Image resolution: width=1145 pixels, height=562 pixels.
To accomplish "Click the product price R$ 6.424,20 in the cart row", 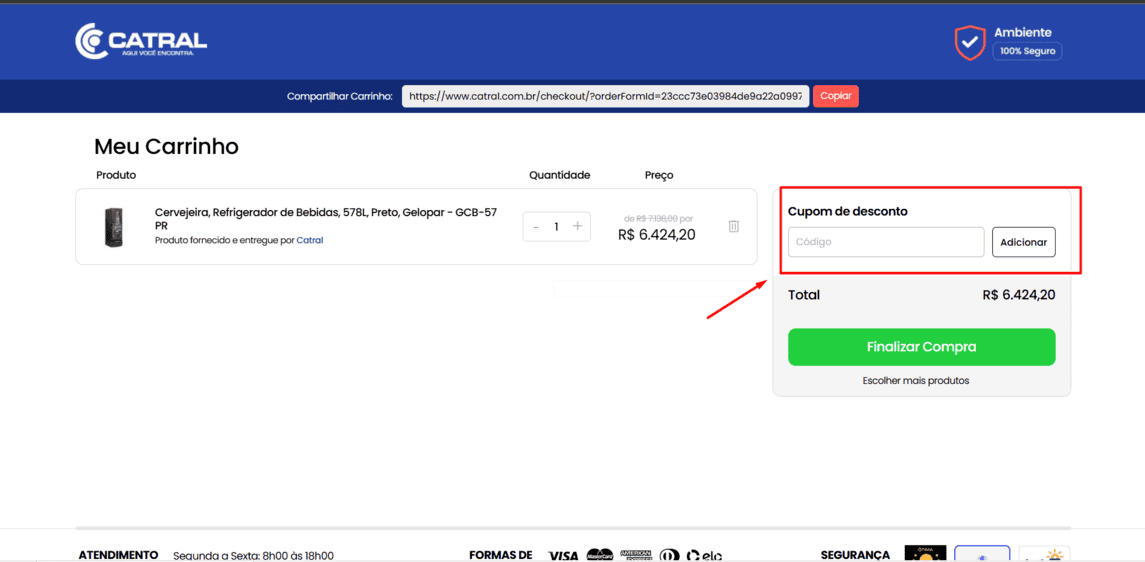I will pyautogui.click(x=656, y=235).
